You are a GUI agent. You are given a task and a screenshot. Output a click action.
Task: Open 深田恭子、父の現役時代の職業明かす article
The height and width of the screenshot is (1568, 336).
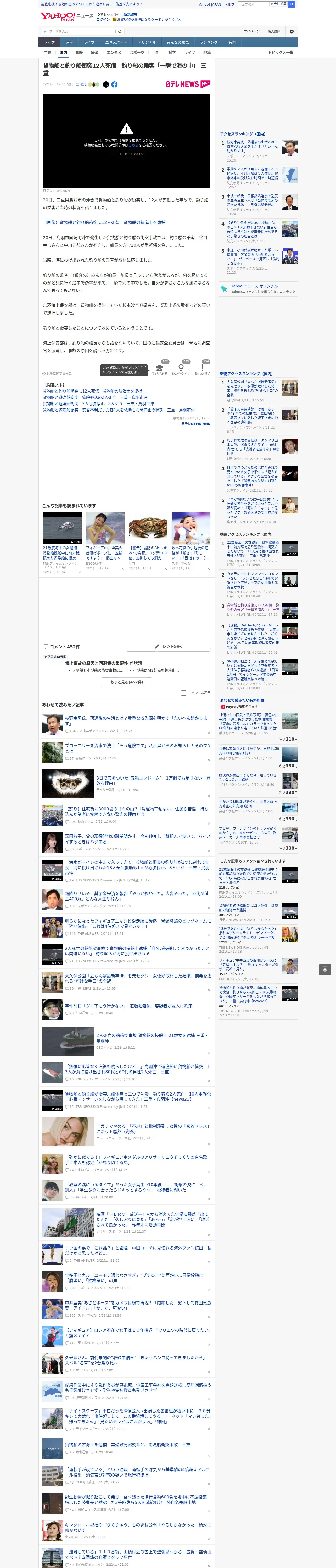[138, 839]
